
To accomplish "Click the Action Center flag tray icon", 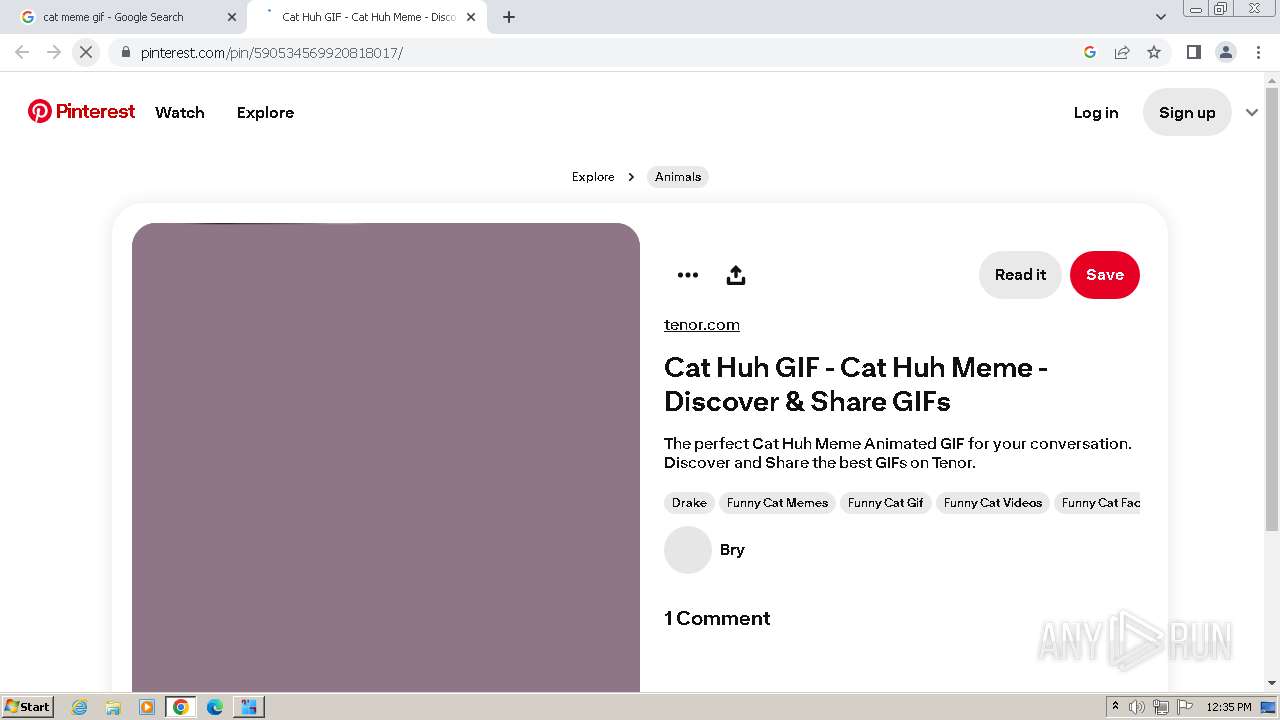I will pos(1185,707).
